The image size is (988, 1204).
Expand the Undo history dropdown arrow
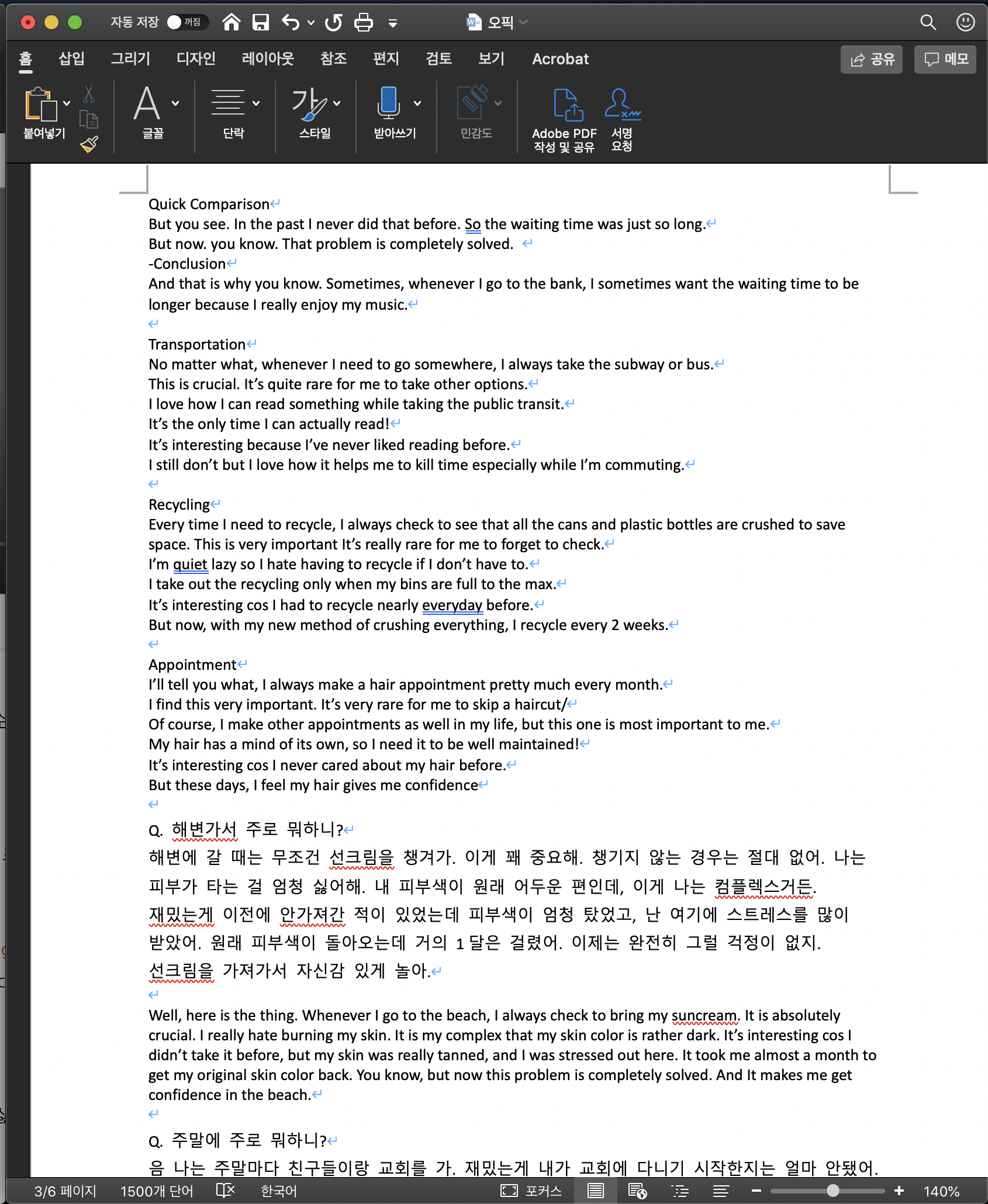point(310,23)
